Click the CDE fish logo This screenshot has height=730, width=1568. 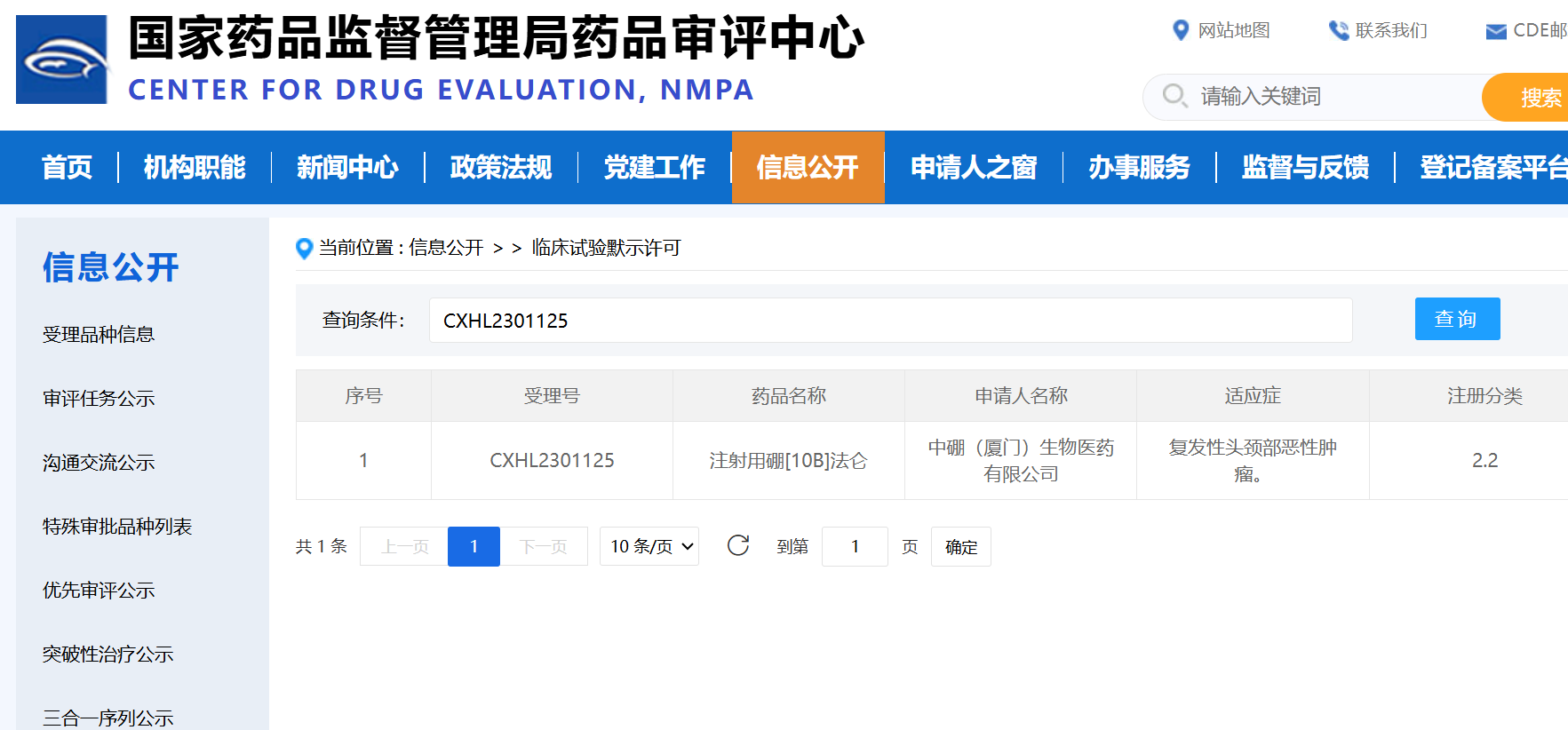click(62, 60)
